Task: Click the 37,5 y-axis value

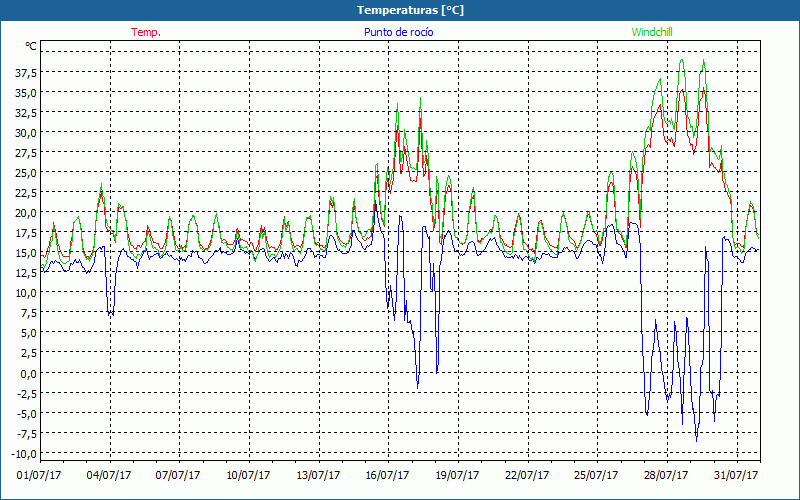Action: [26, 73]
